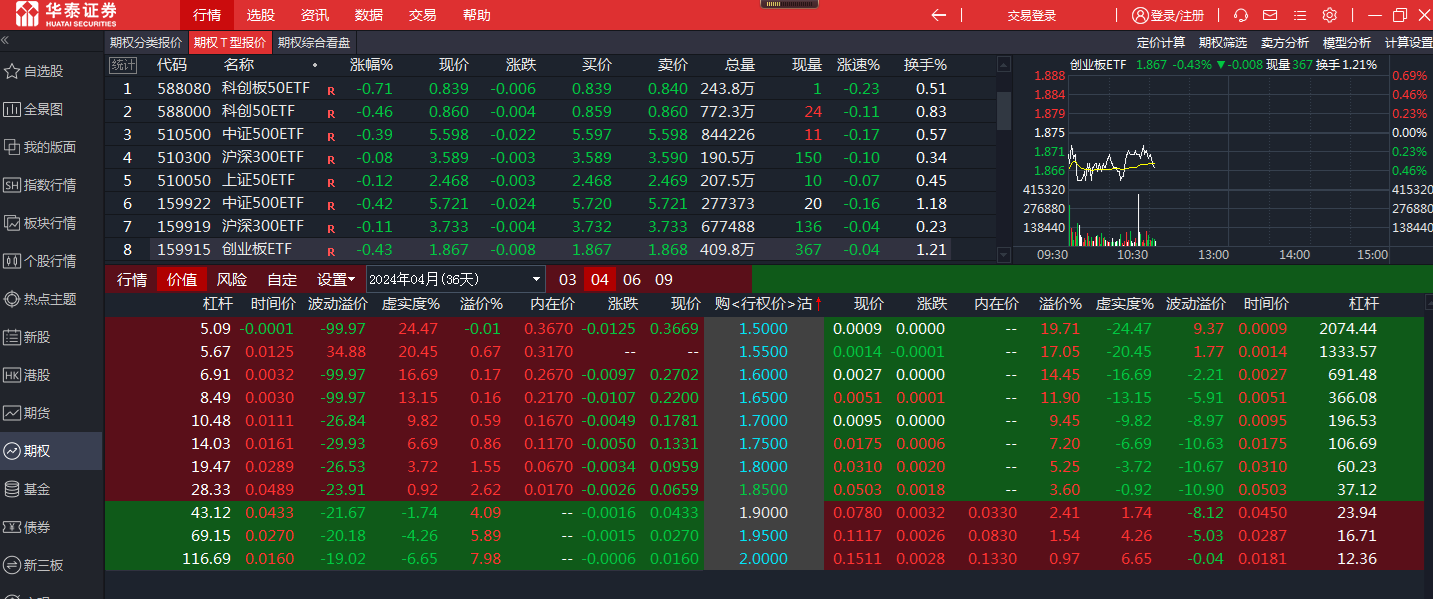Open the 定价计算 pricing calculator link
This screenshot has width=1433, height=599.
[x=1161, y=42]
